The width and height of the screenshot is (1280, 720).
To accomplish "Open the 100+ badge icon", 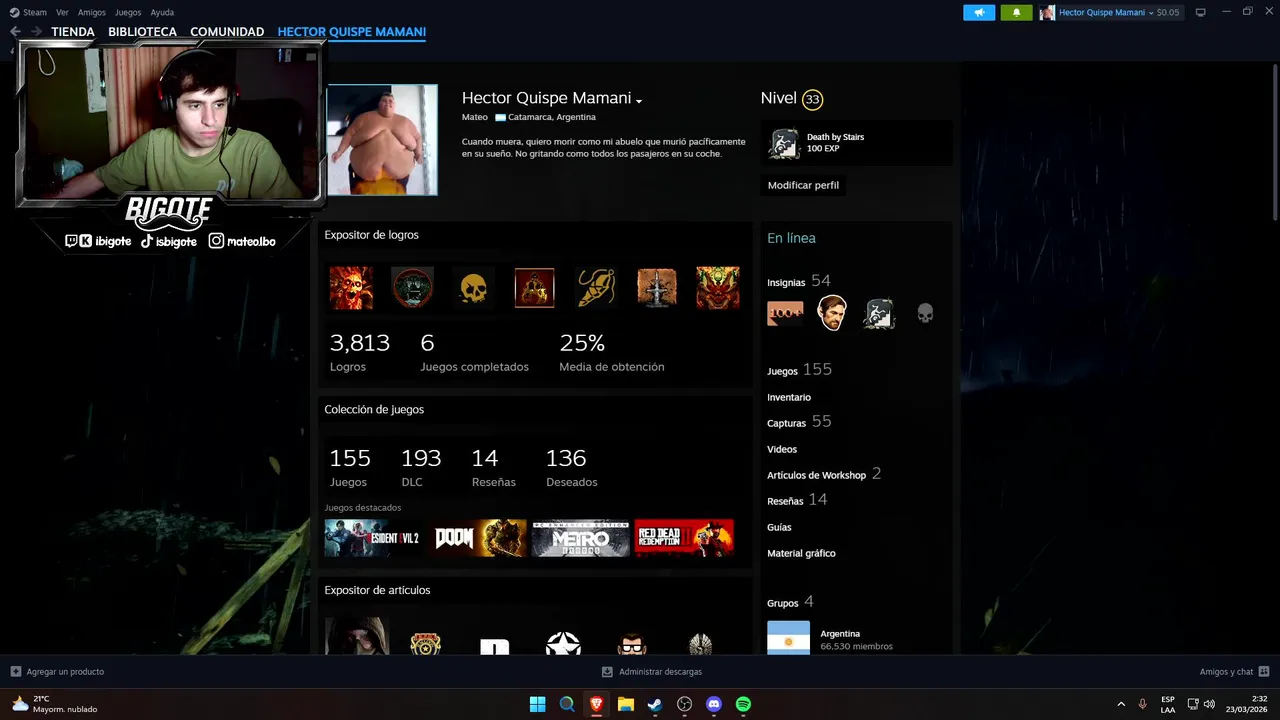I will (x=785, y=314).
